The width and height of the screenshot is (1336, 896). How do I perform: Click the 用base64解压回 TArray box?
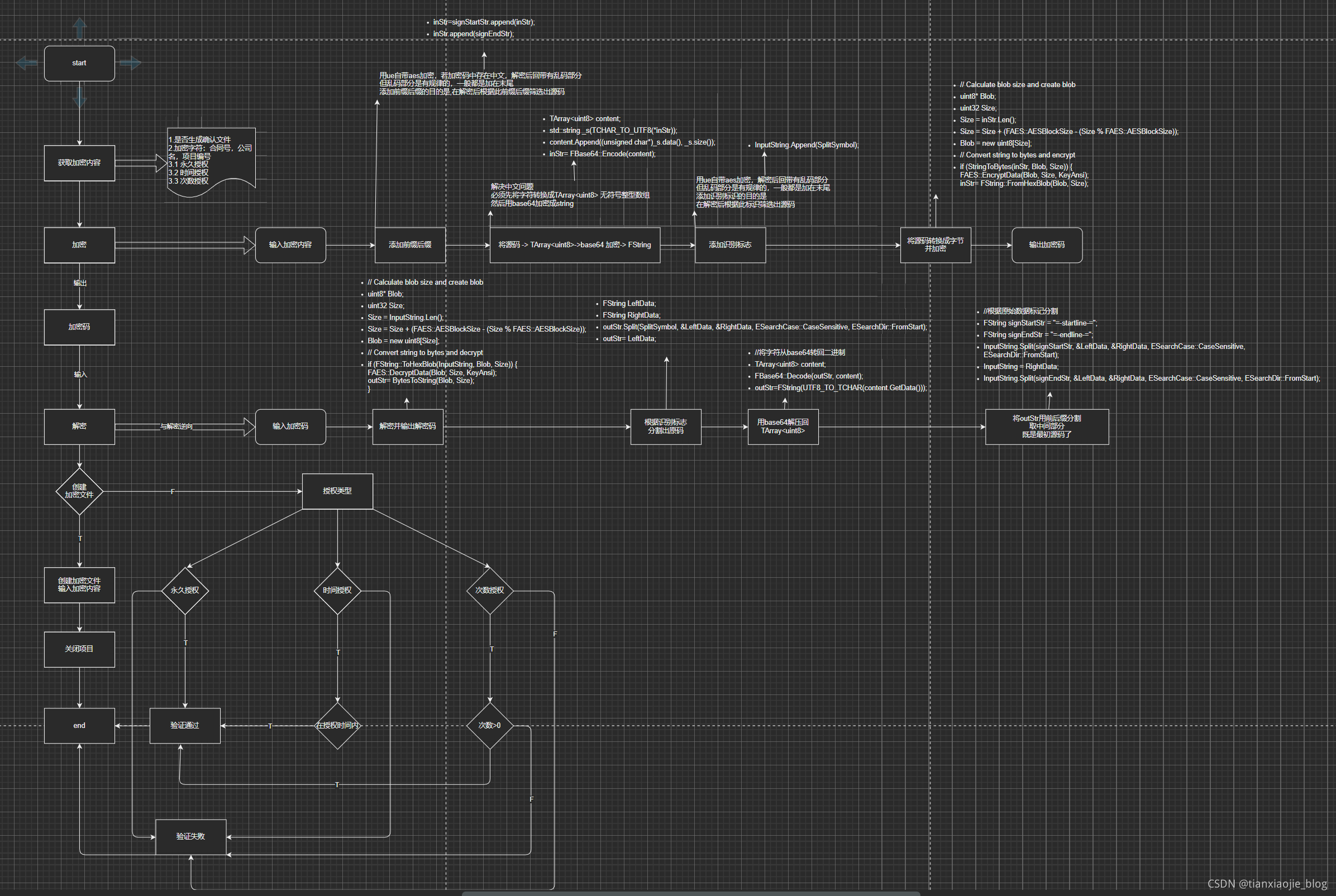pyautogui.click(x=782, y=427)
